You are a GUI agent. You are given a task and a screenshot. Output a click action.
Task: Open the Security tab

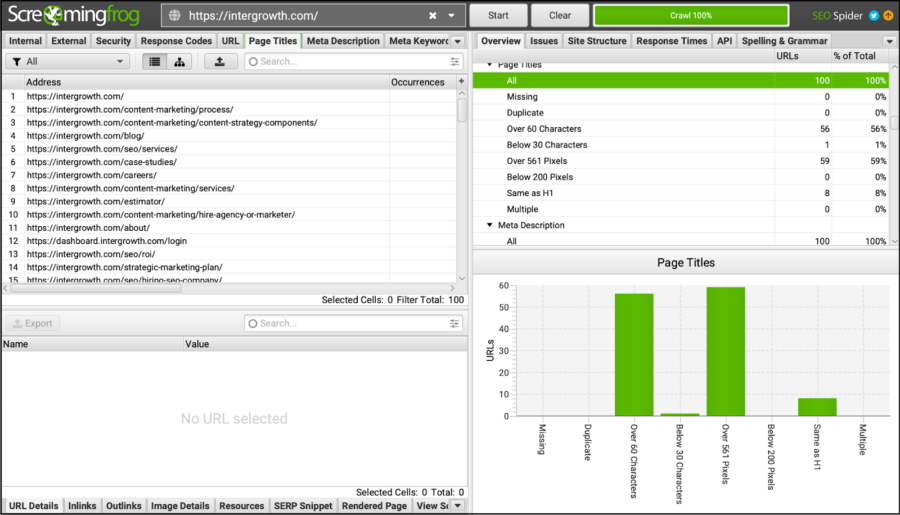pyautogui.click(x=113, y=41)
